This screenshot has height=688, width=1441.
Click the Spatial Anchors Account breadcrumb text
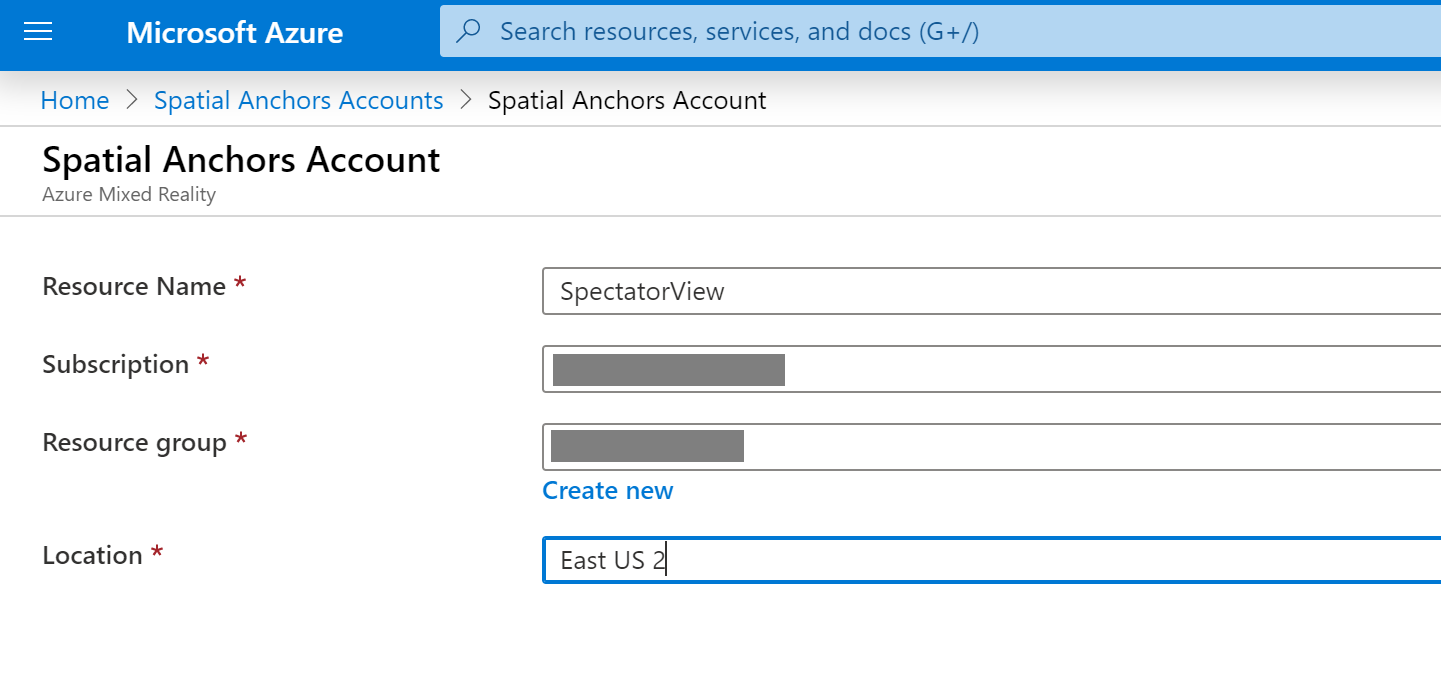coord(627,101)
